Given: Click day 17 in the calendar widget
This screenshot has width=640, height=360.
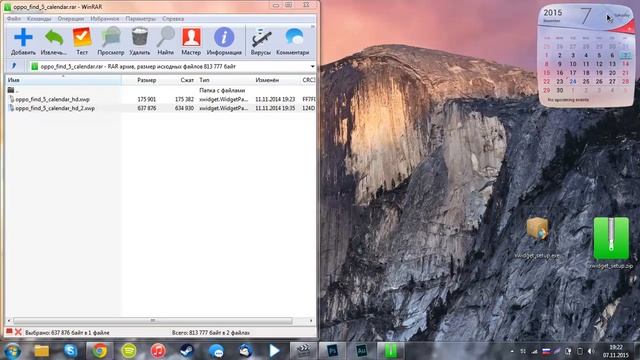Looking at the screenshot, I should point(573,73).
